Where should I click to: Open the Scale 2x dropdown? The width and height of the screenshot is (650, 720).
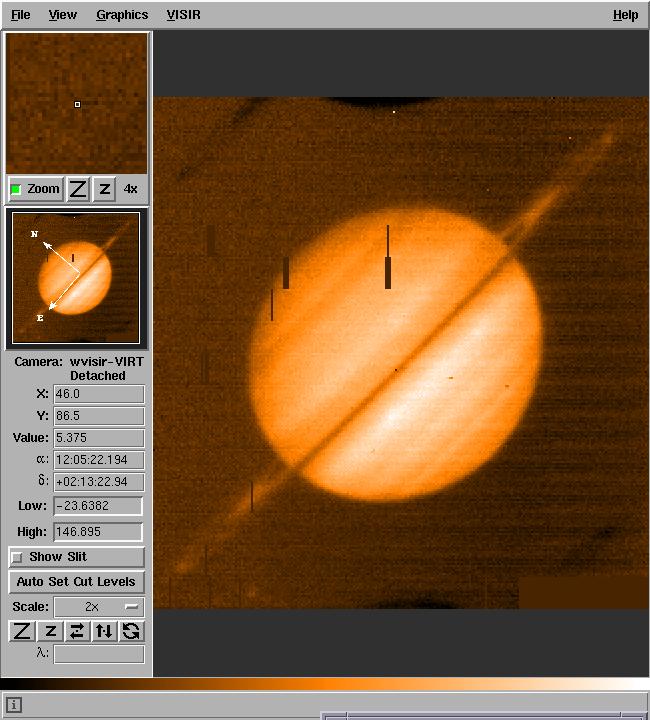coord(99,607)
